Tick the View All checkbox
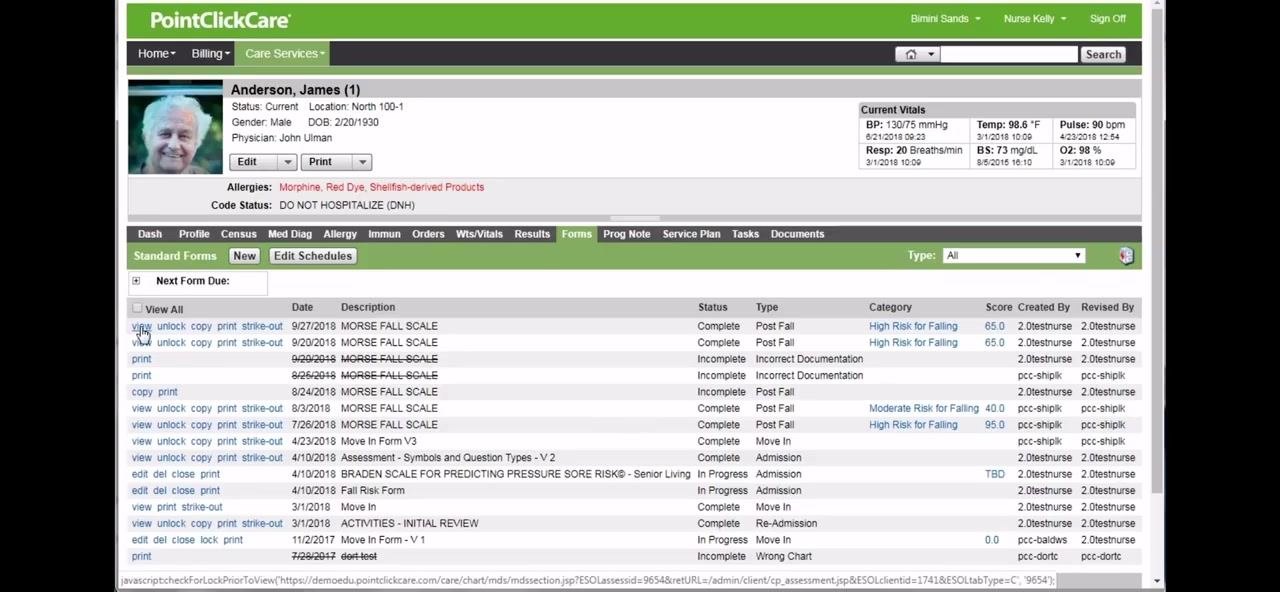Image resolution: width=1280 pixels, height=592 pixels. click(137, 309)
